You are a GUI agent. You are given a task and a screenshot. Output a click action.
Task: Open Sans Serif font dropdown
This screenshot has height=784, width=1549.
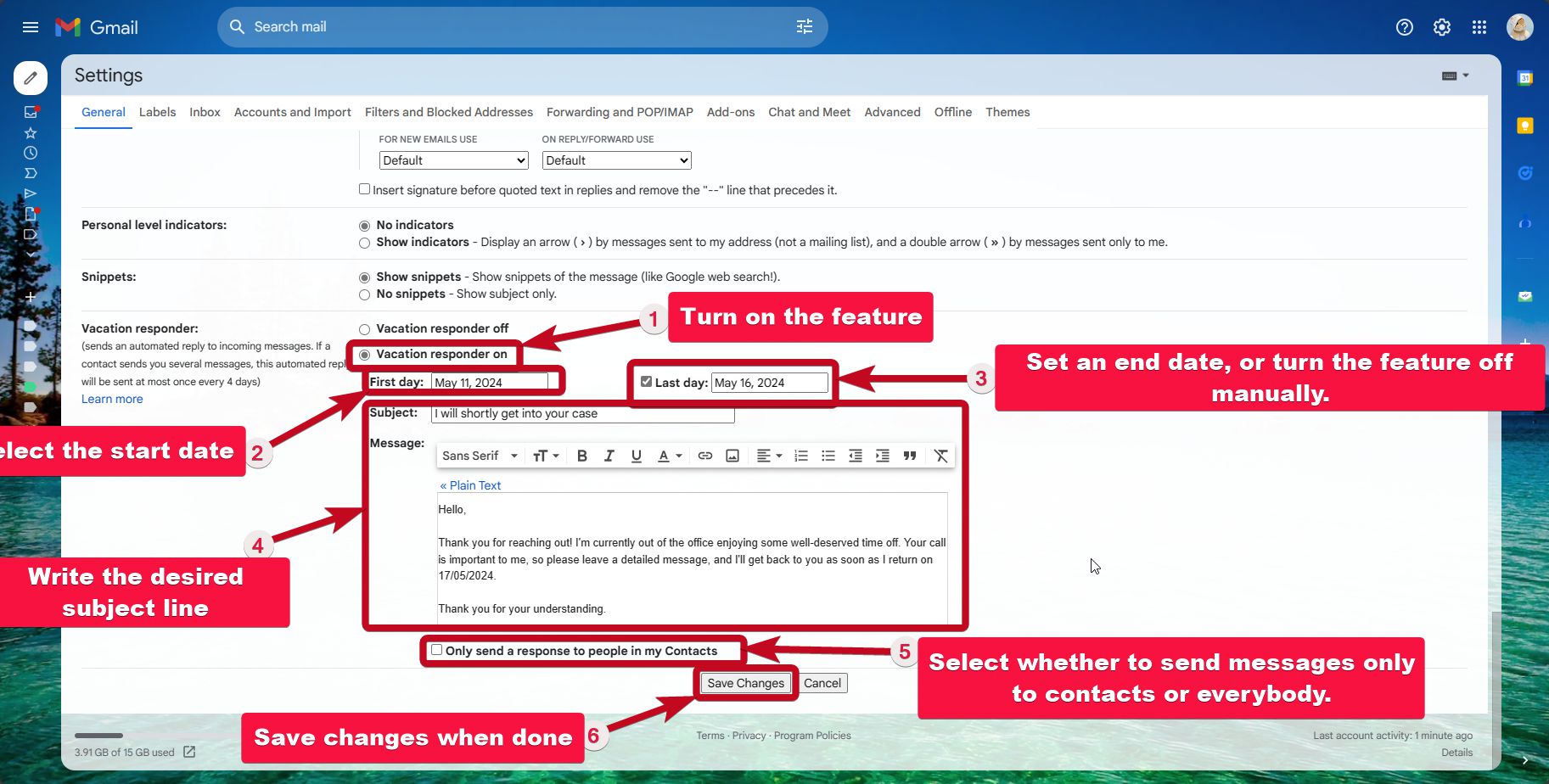click(480, 456)
